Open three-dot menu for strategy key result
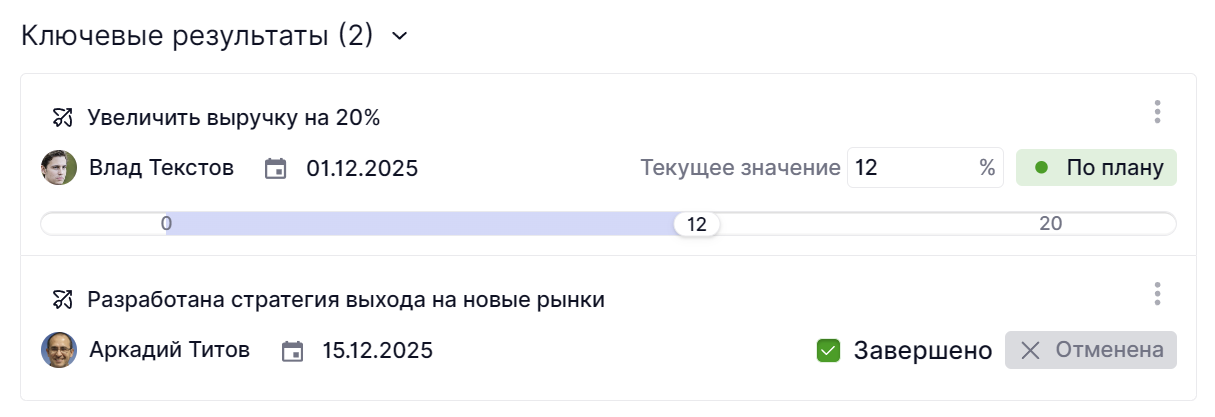Viewport: 1215px width, 417px height. pyautogui.click(x=1157, y=294)
